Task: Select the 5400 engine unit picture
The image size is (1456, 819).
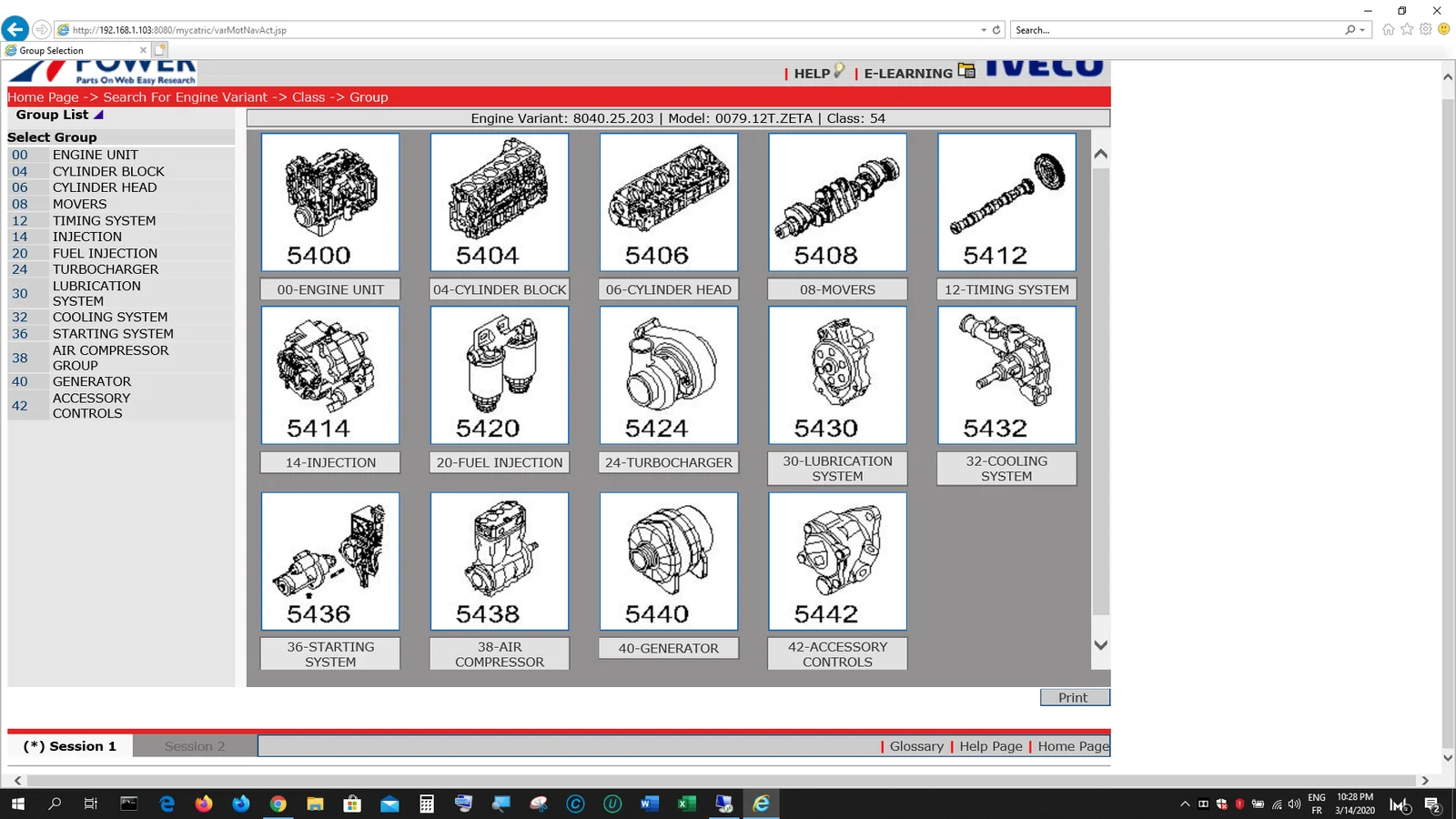Action: point(330,202)
